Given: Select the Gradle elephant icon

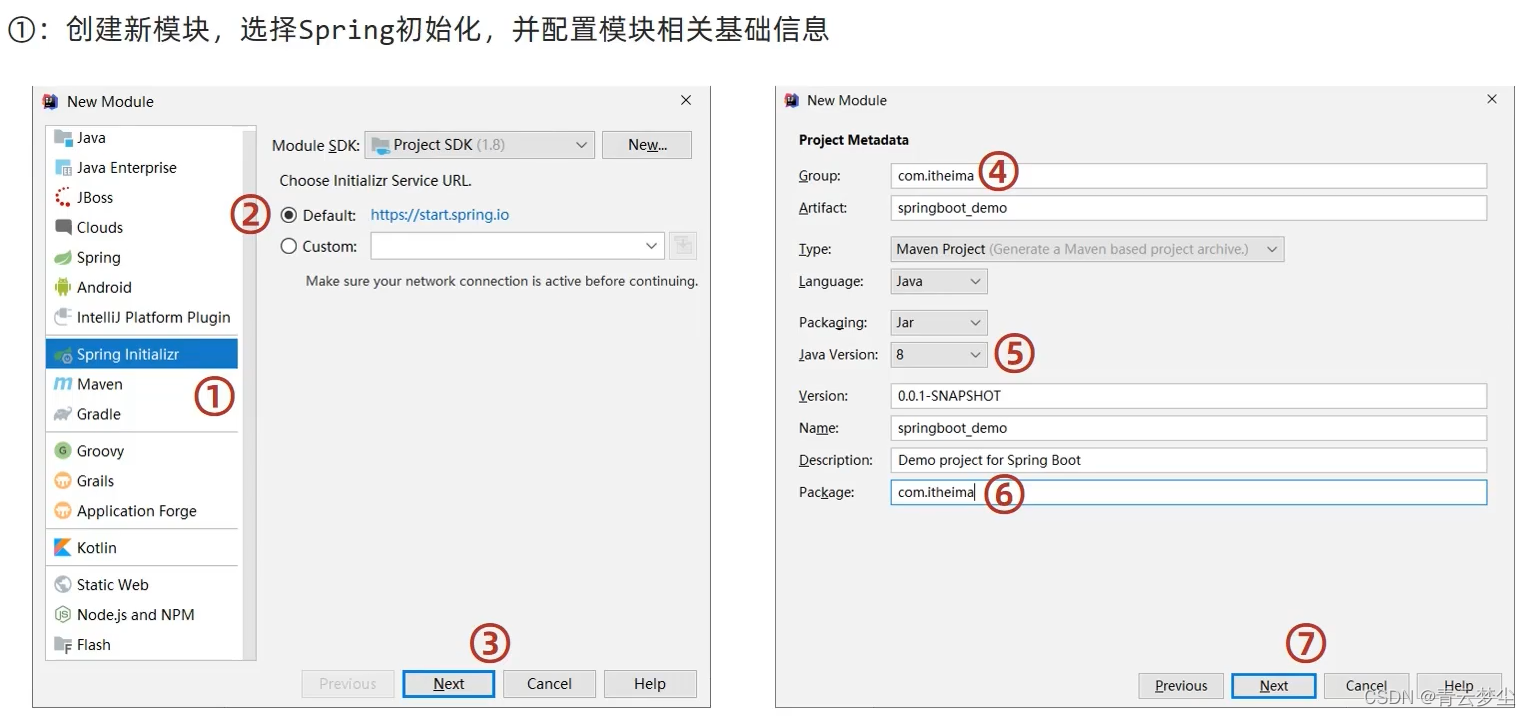Looking at the screenshot, I should 63,414.
